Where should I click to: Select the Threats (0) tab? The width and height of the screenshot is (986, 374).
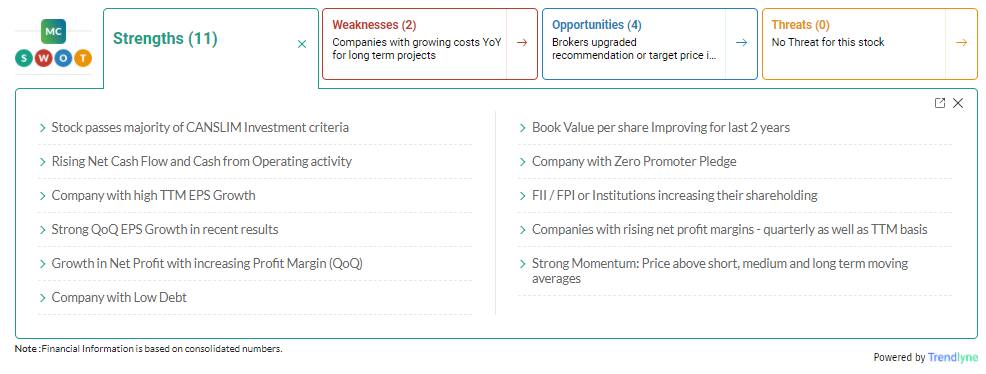[800, 25]
